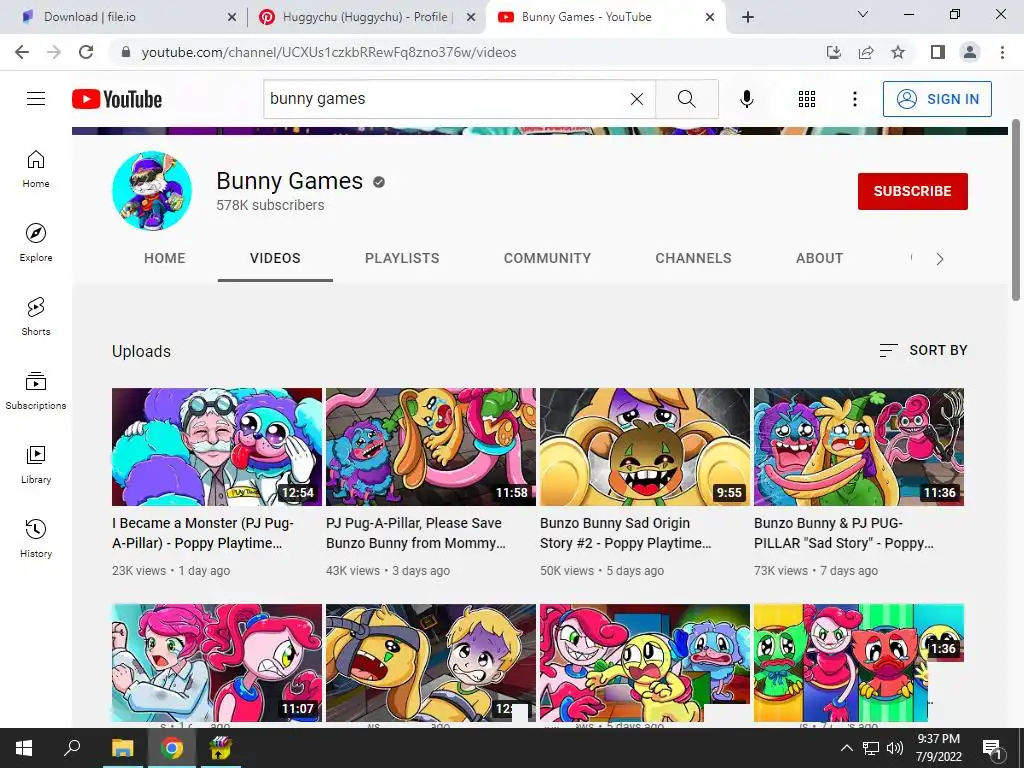This screenshot has width=1024, height=768.
Task: Select the VIDEOS channel tab
Action: tap(275, 258)
